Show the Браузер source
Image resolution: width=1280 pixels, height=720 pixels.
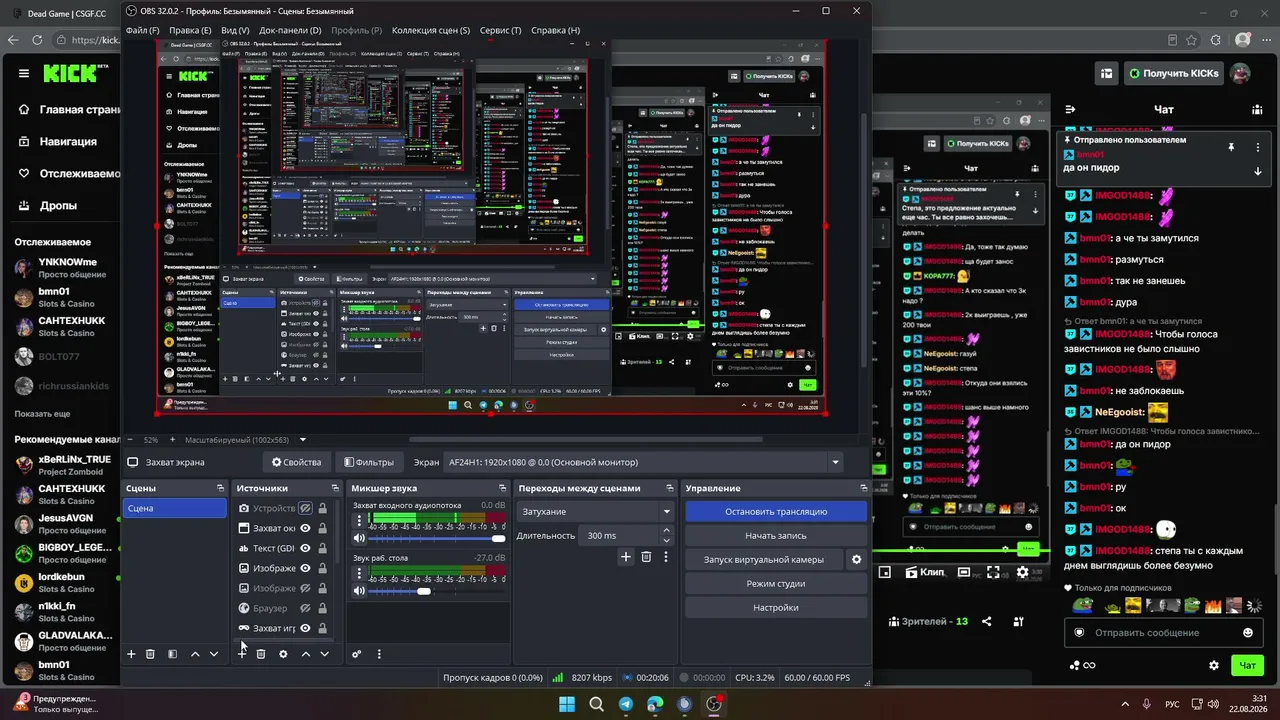click(x=305, y=608)
